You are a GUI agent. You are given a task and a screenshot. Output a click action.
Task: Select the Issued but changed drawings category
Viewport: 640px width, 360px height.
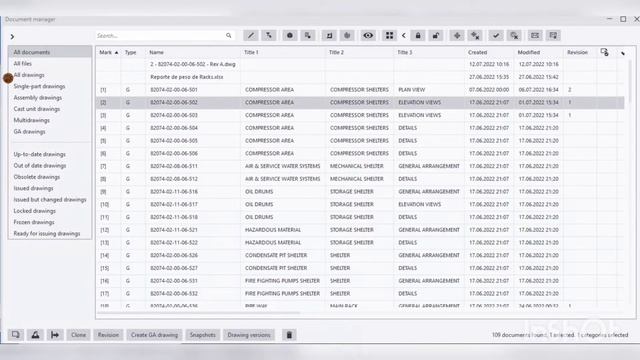pos(50,200)
